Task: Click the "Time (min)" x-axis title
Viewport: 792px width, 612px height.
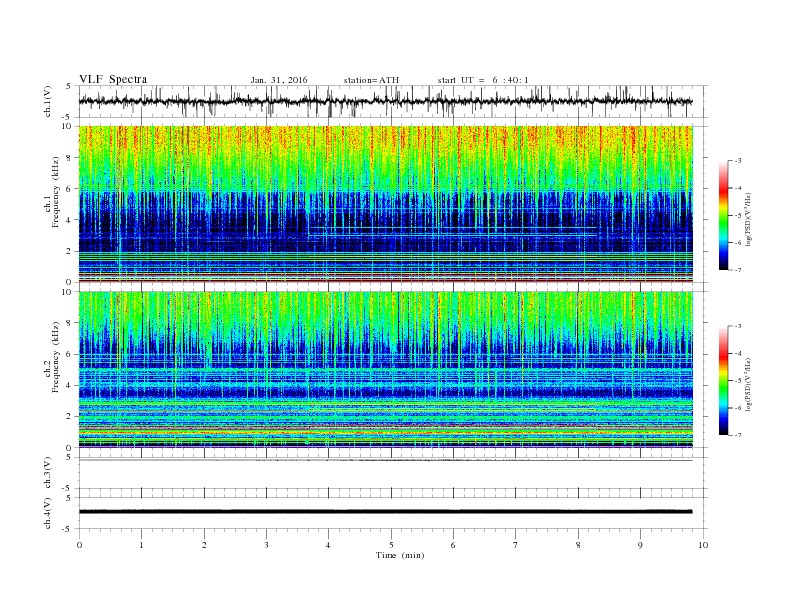Action: point(400,555)
